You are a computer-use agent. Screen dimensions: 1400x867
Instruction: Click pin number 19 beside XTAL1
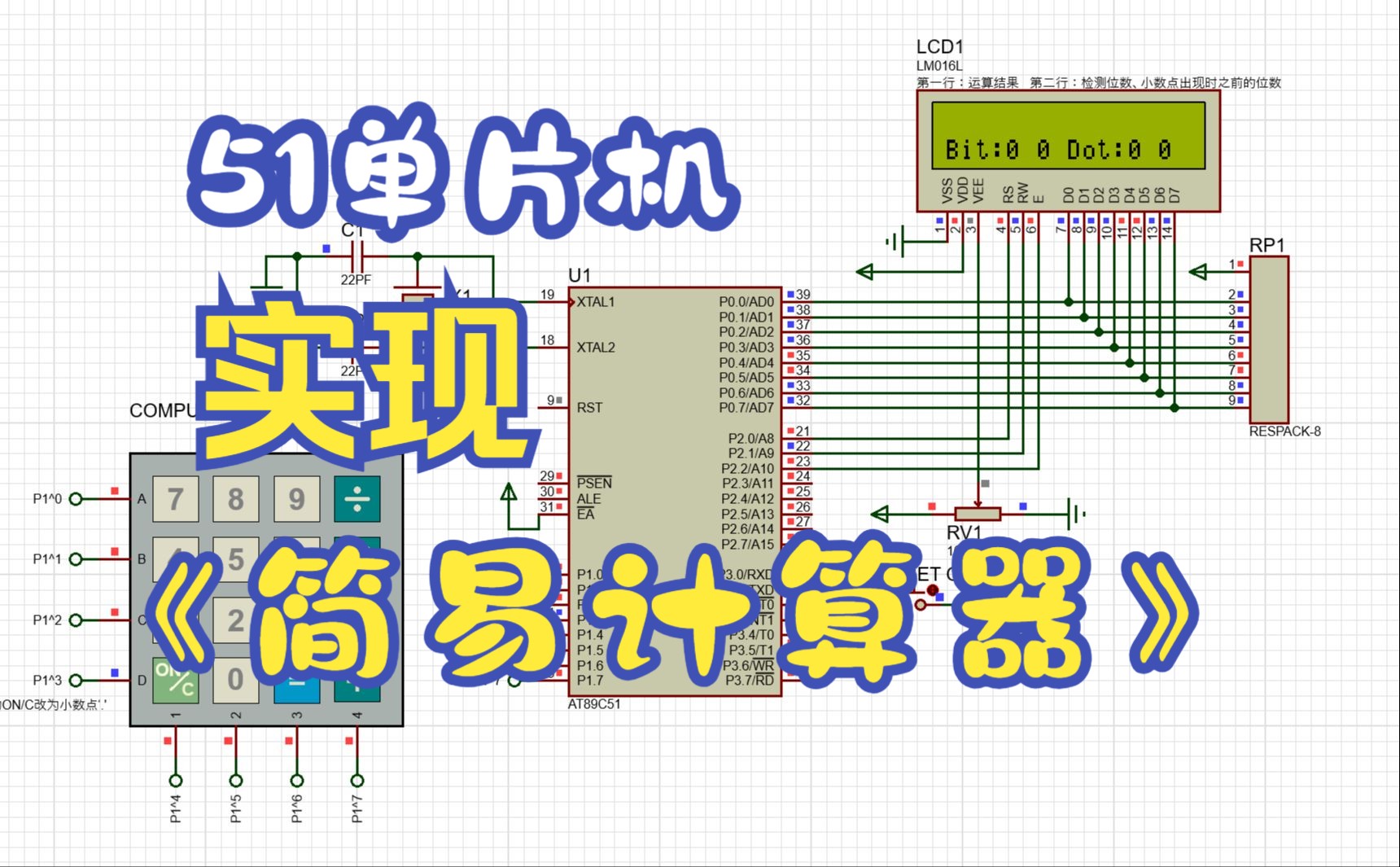pos(547,295)
